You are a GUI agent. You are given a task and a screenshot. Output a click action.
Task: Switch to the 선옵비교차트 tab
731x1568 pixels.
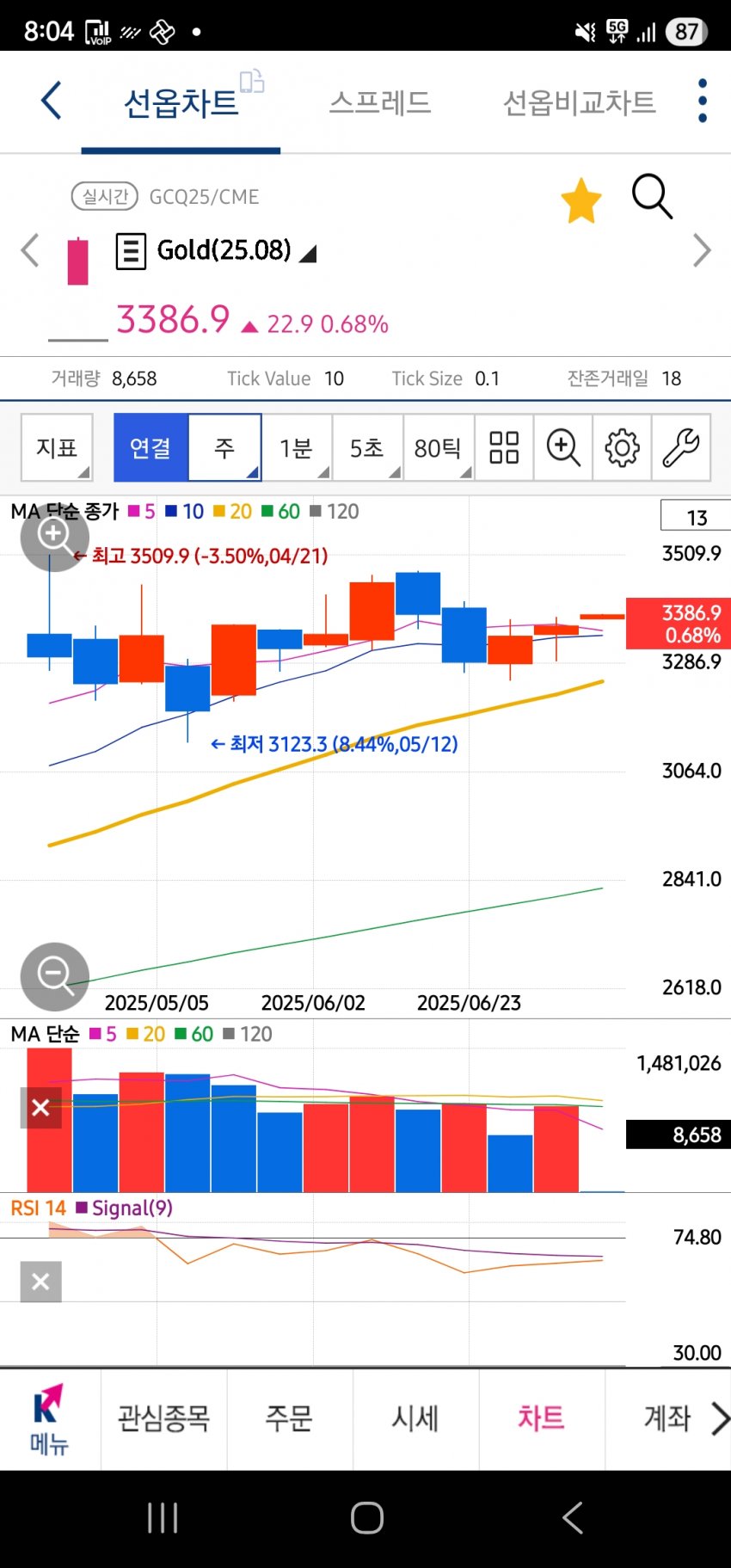(x=578, y=102)
